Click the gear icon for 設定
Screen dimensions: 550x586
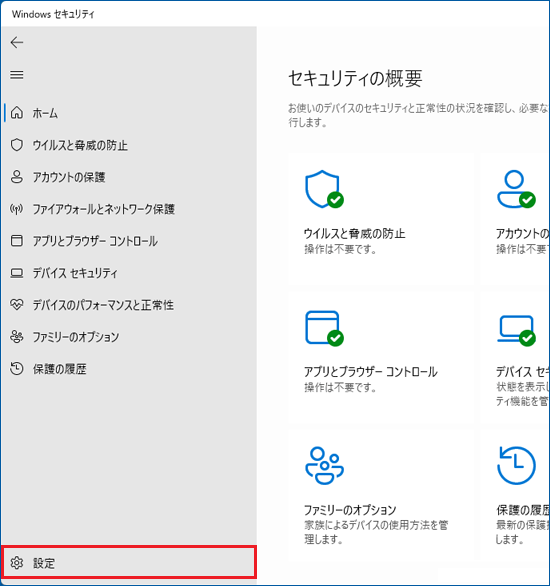pos(17,562)
